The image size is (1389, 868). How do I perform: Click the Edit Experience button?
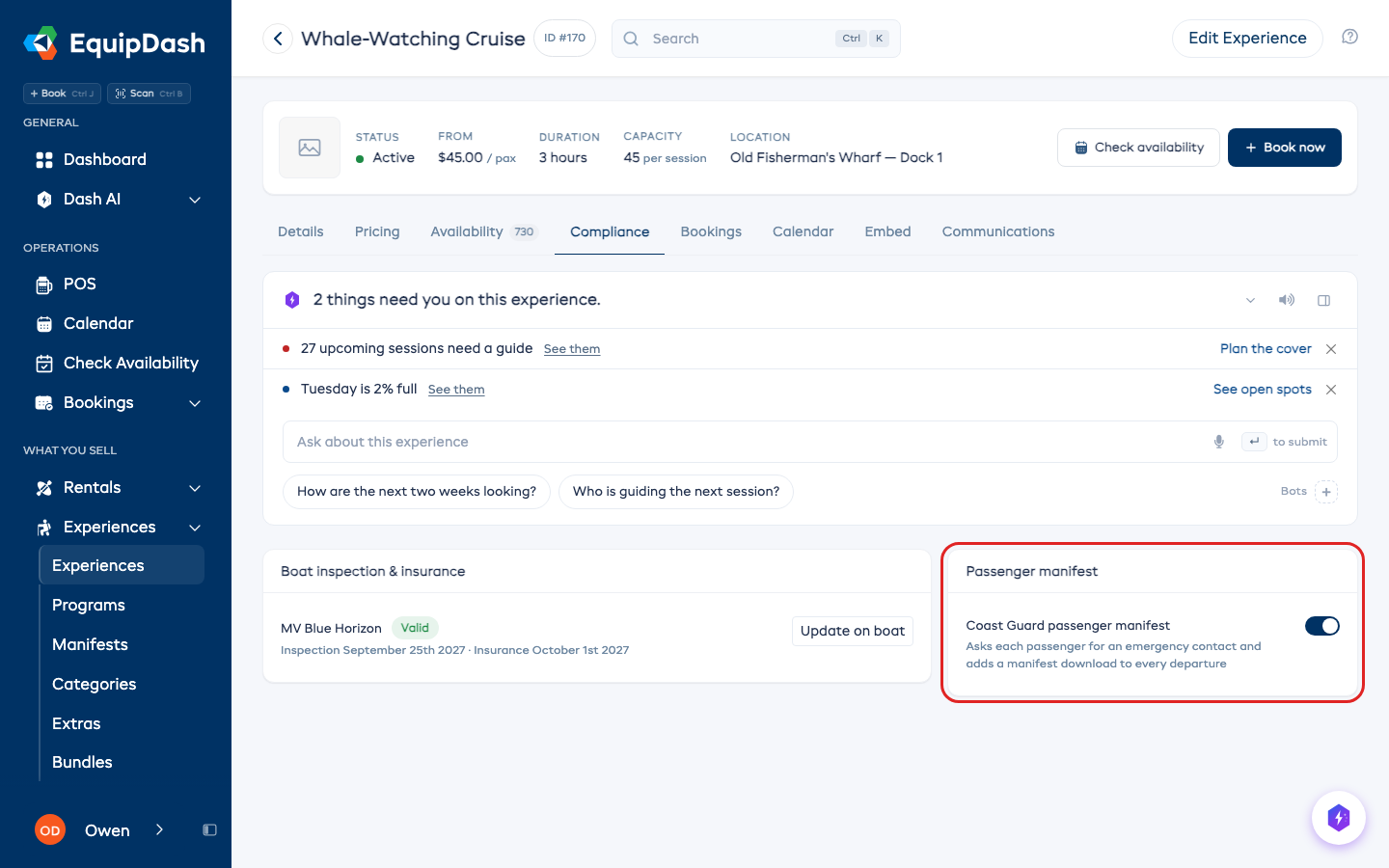1247,39
